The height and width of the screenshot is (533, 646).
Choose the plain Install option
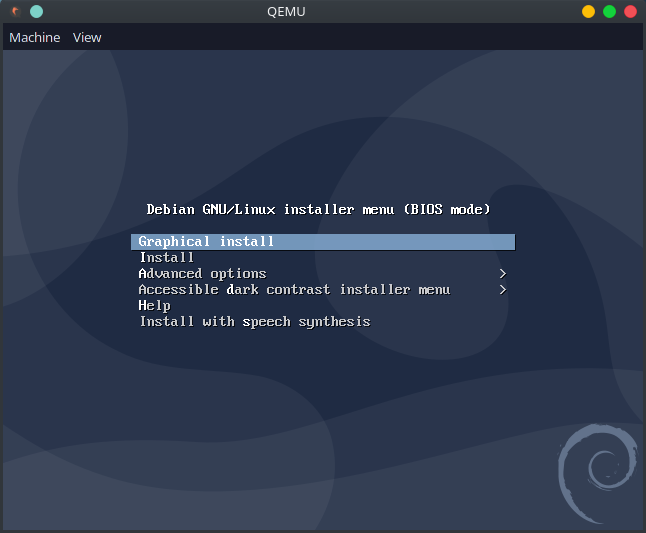click(x=166, y=258)
